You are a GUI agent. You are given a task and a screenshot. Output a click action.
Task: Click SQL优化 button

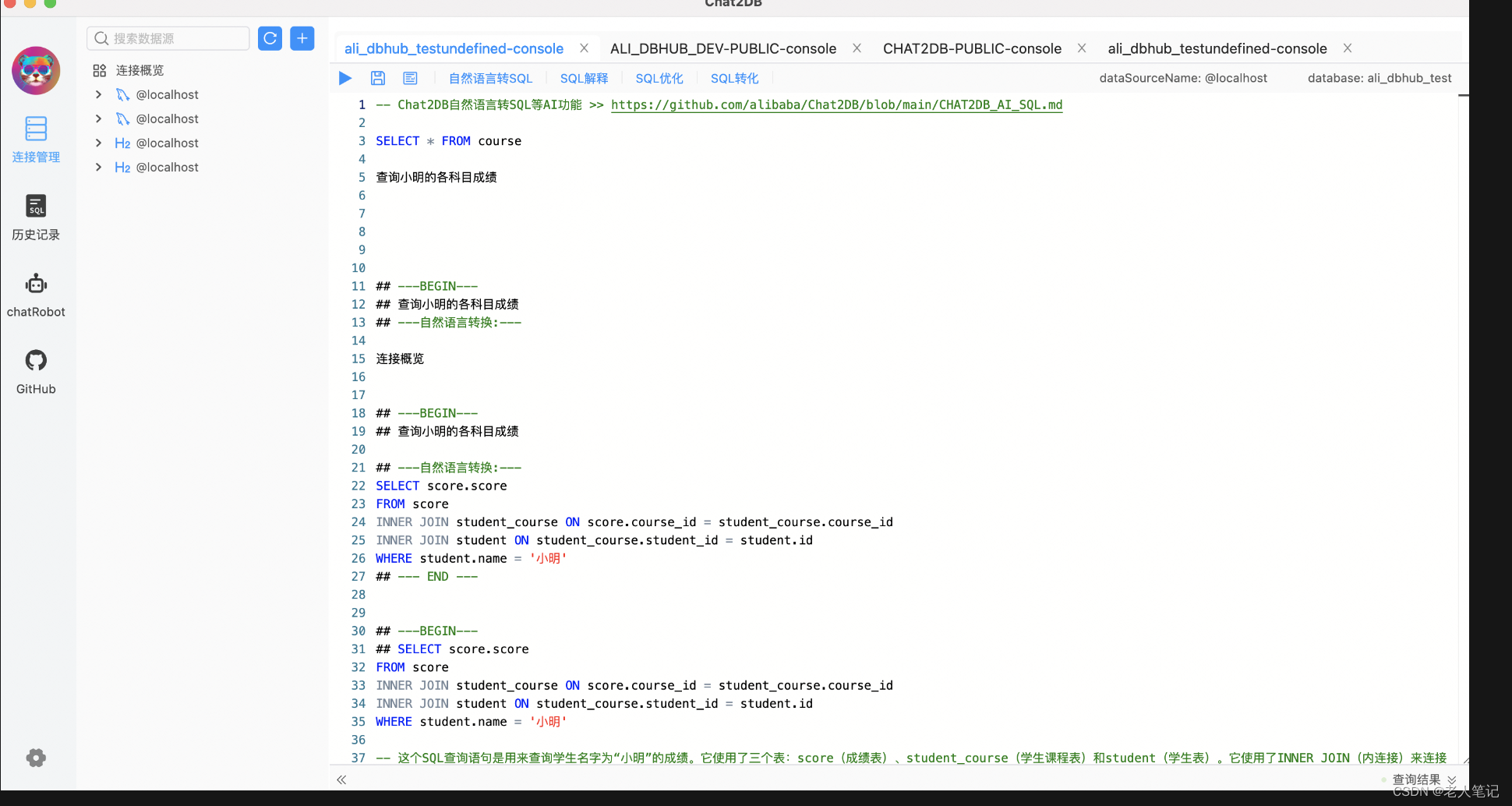[x=659, y=78]
